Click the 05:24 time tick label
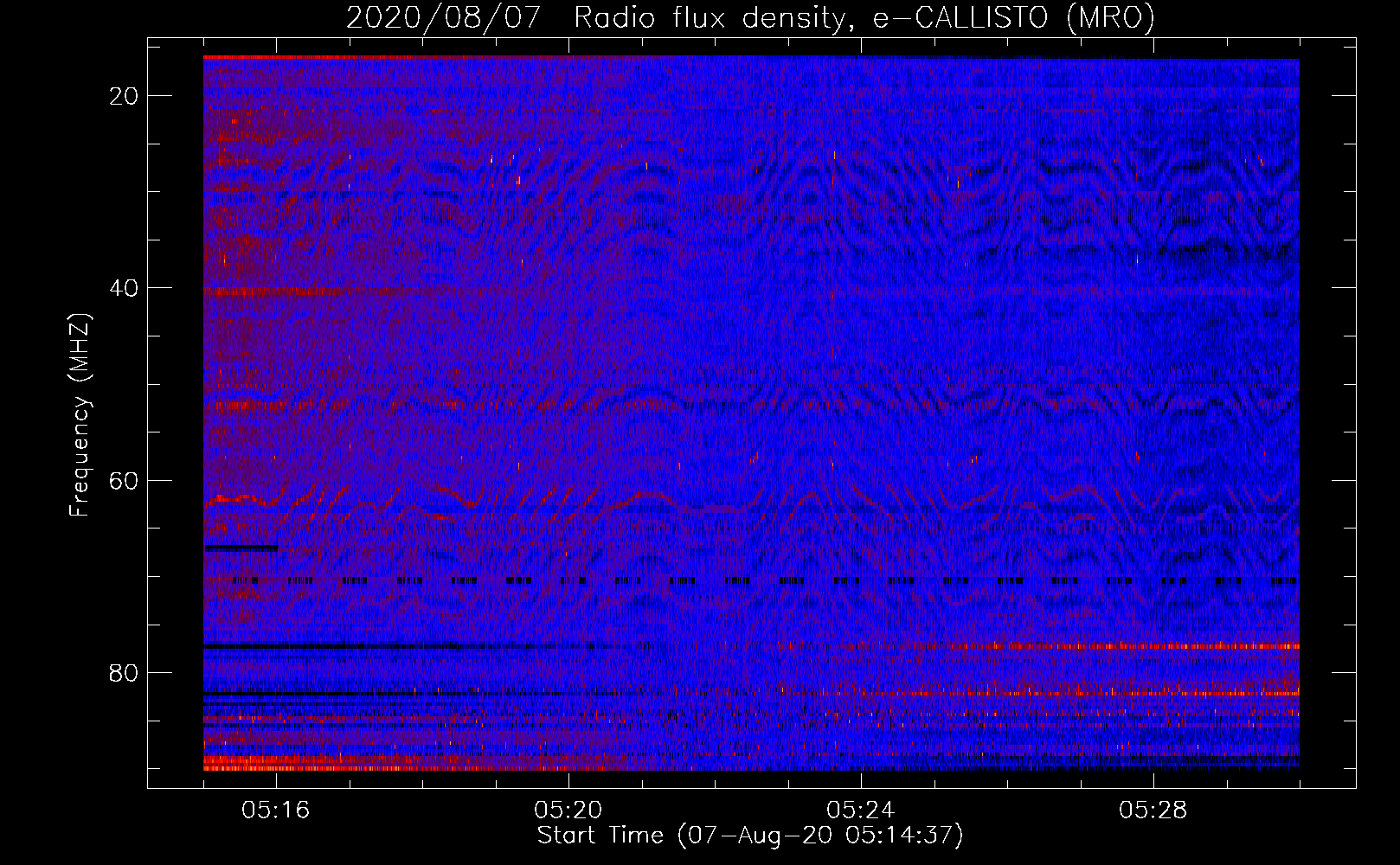Screen dimensions: 1400x865 point(861,811)
